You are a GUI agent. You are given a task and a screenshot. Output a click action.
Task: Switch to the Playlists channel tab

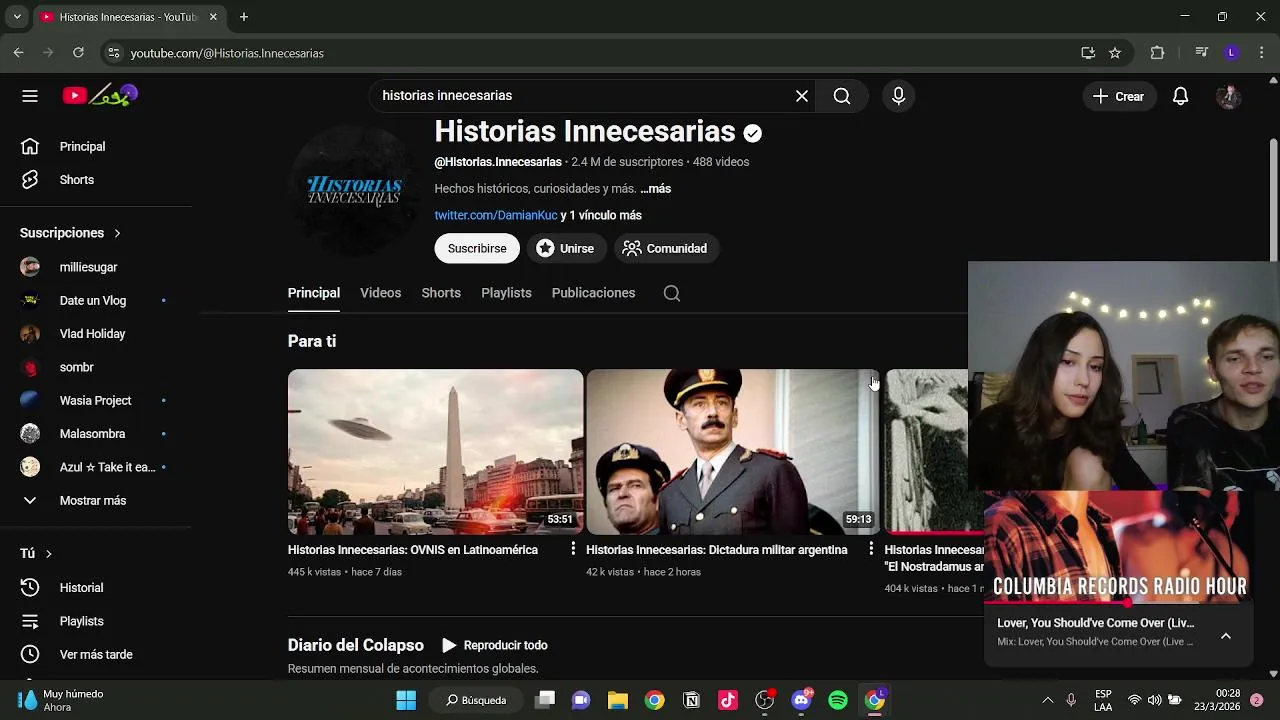pyautogui.click(x=506, y=293)
